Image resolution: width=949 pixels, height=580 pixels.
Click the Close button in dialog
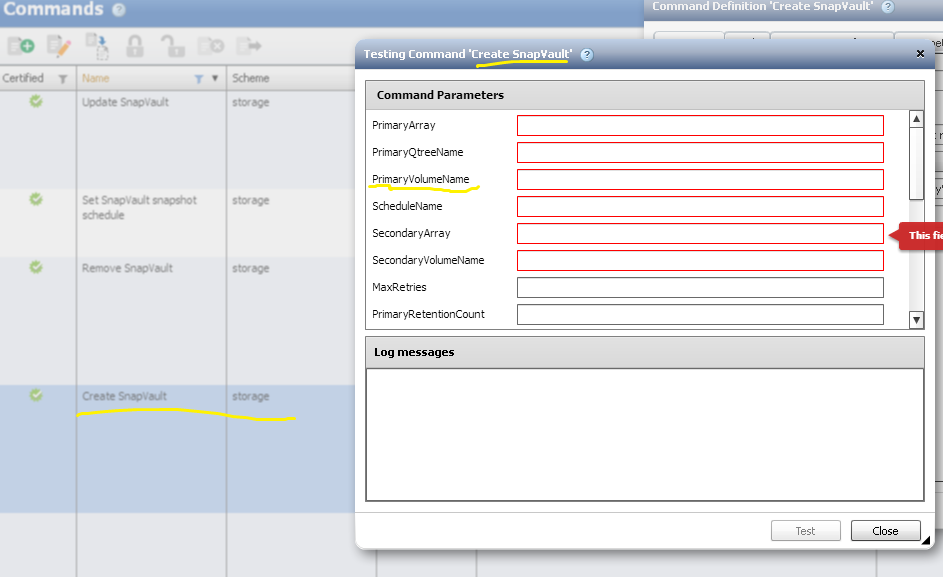(x=885, y=531)
